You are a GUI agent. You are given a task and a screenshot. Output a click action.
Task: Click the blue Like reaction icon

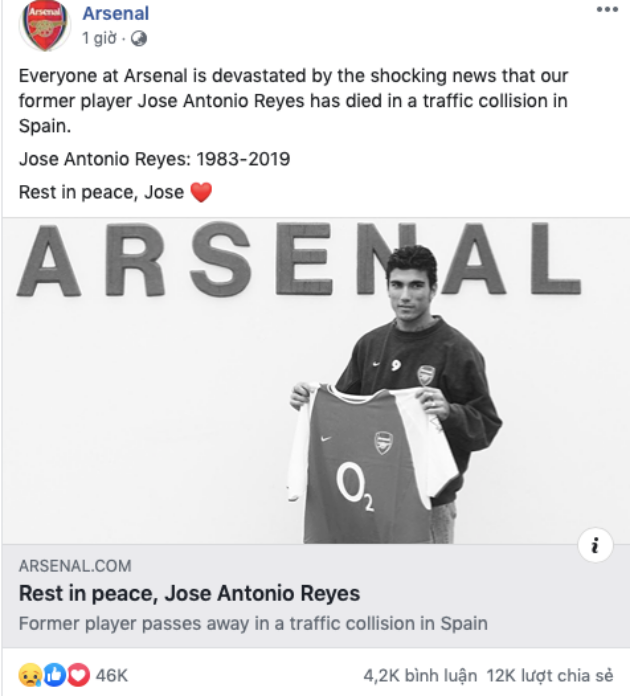[53, 675]
